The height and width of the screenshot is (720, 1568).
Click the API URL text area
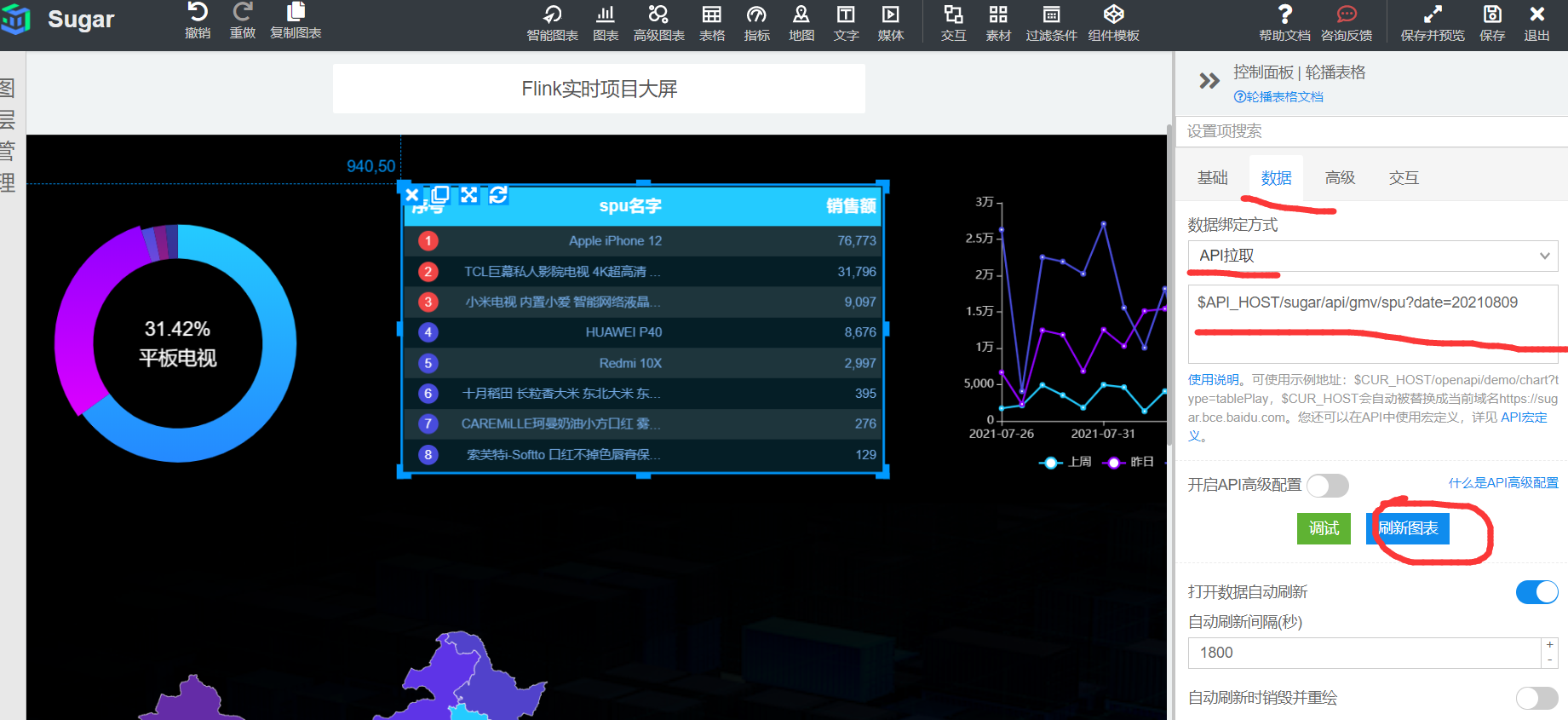click(x=1373, y=324)
